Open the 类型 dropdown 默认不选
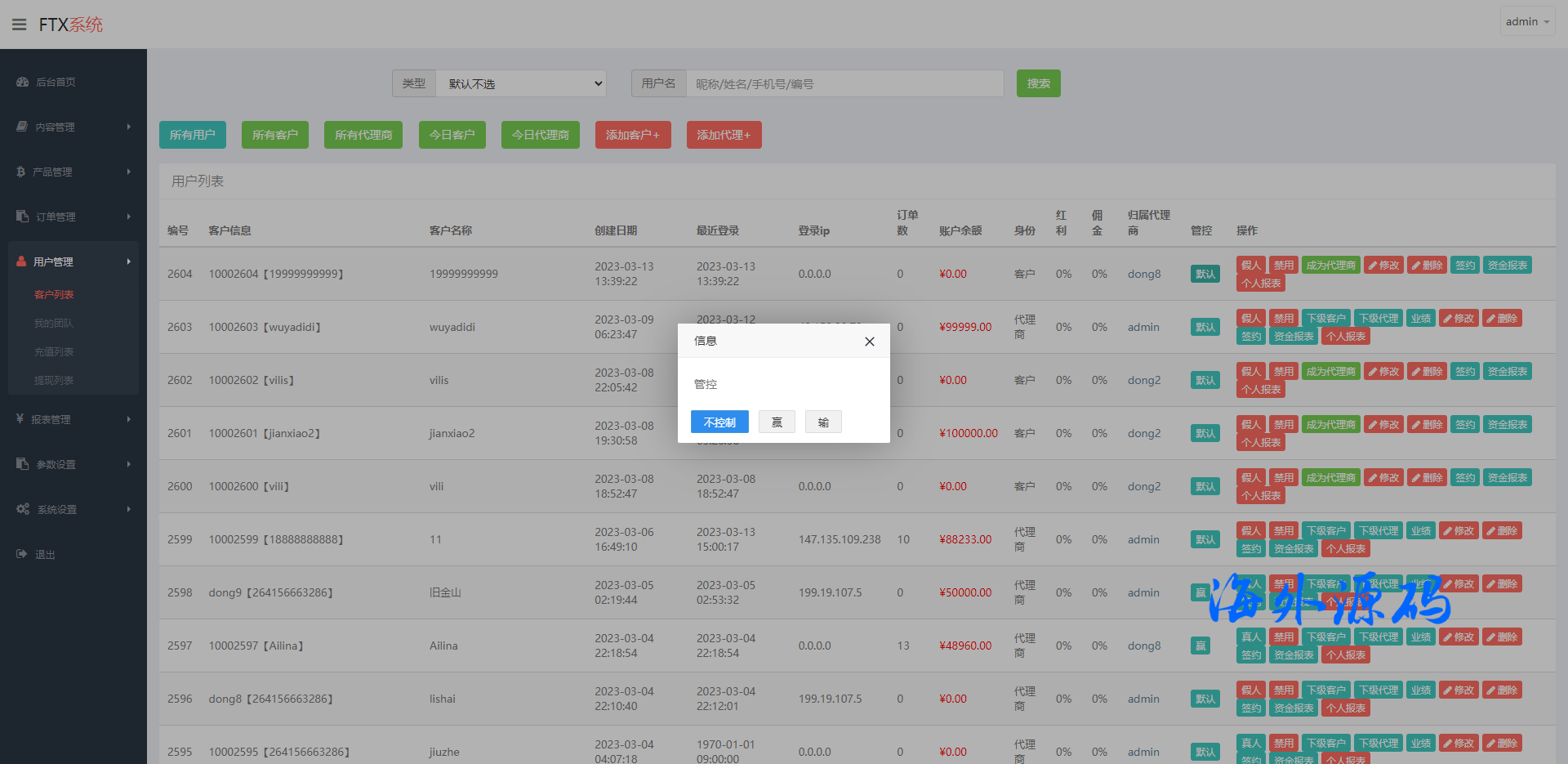 pyautogui.click(x=521, y=83)
